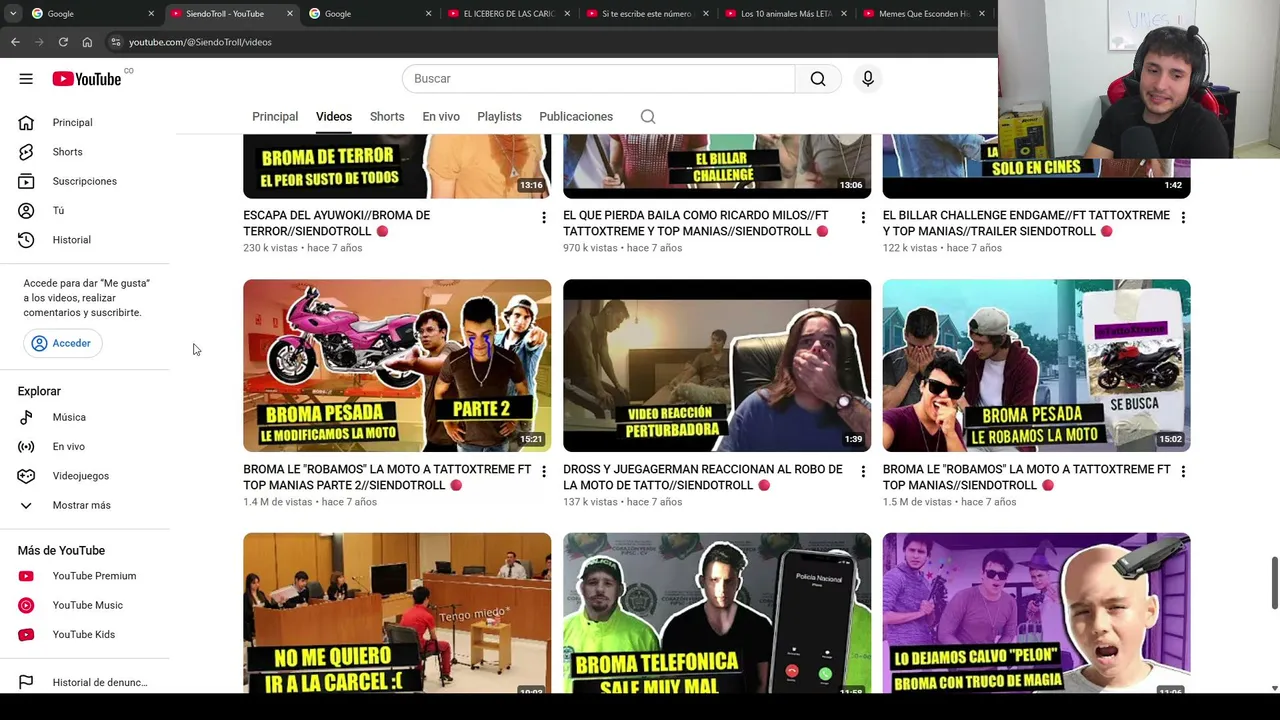The width and height of the screenshot is (1280, 720).
Task: Switch to Si te escribe este número browser tab
Action: (x=647, y=14)
